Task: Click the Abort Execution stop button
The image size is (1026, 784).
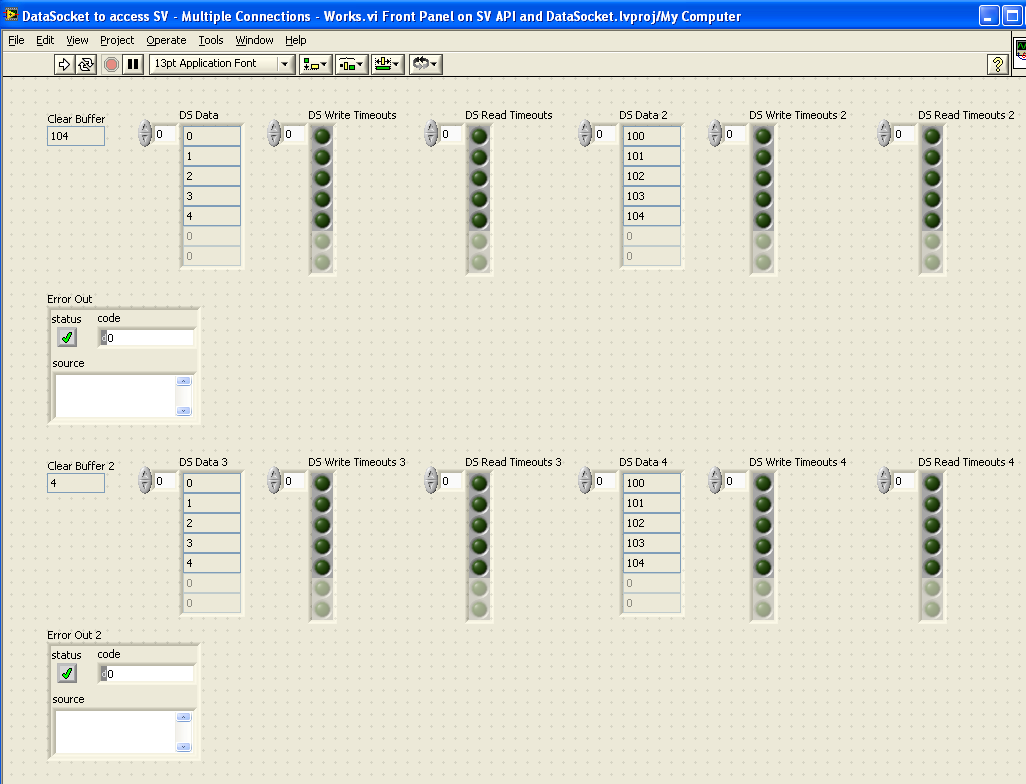Action: [111, 64]
